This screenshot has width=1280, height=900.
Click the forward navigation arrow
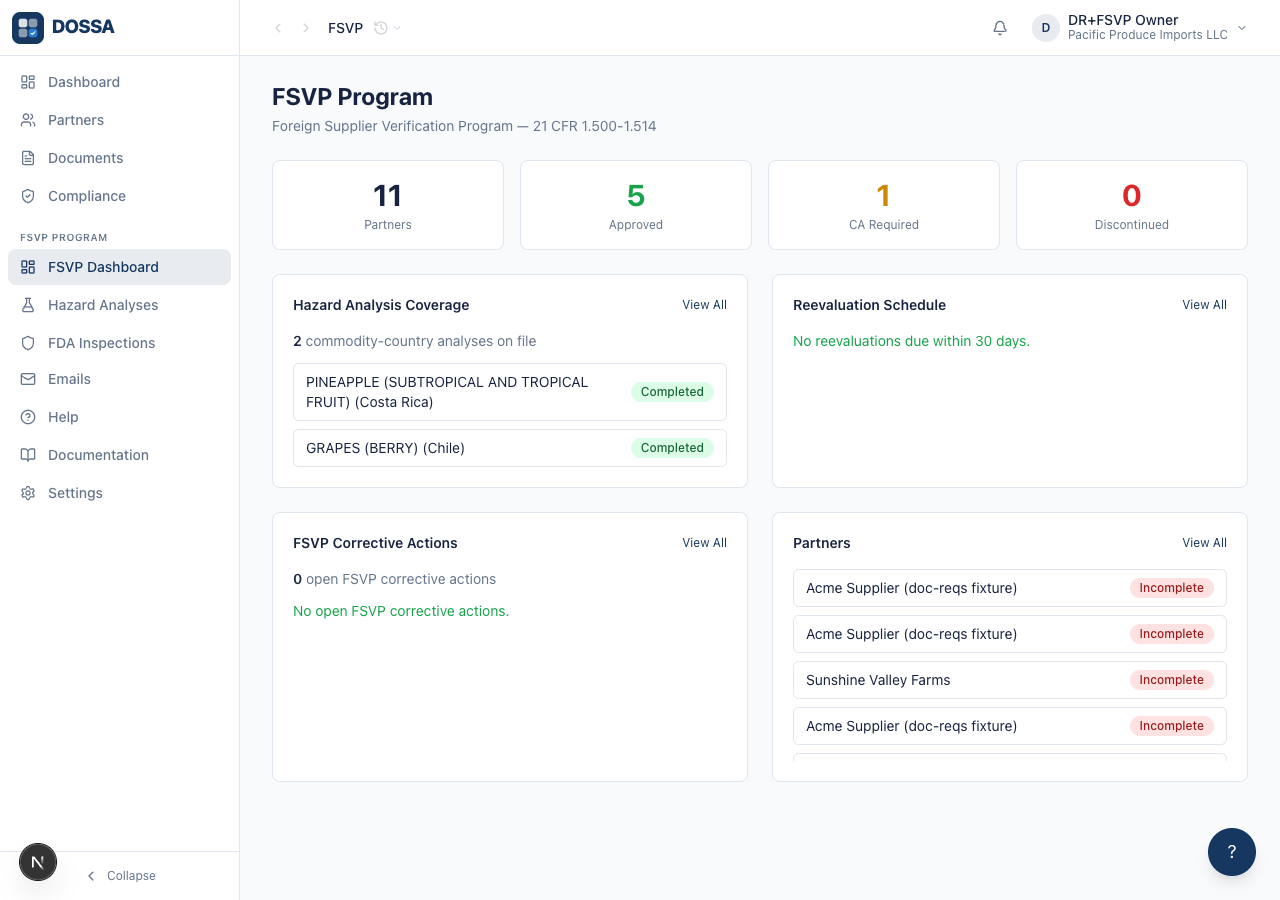point(306,28)
